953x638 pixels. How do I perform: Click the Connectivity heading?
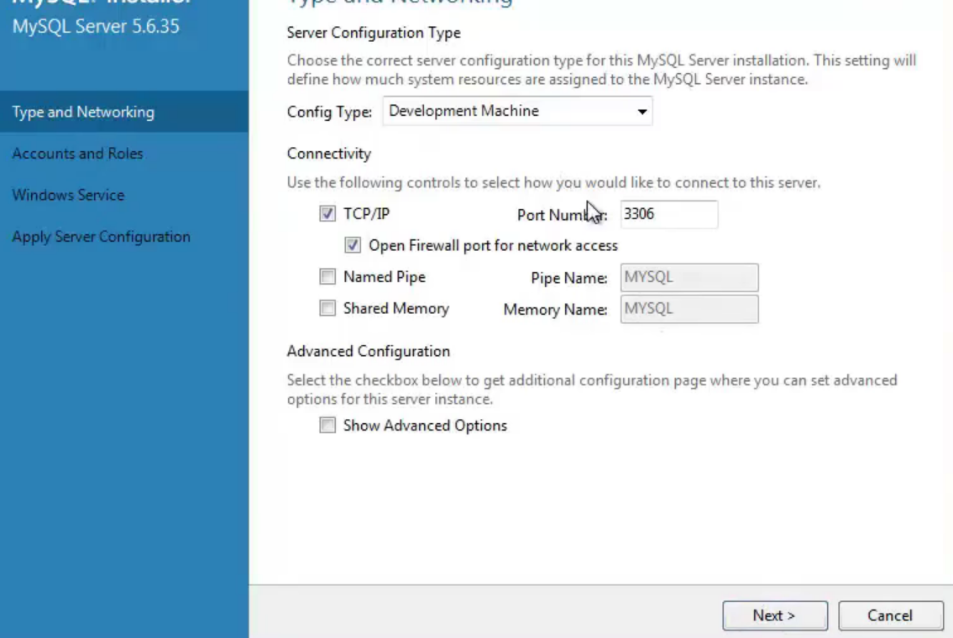click(x=329, y=154)
